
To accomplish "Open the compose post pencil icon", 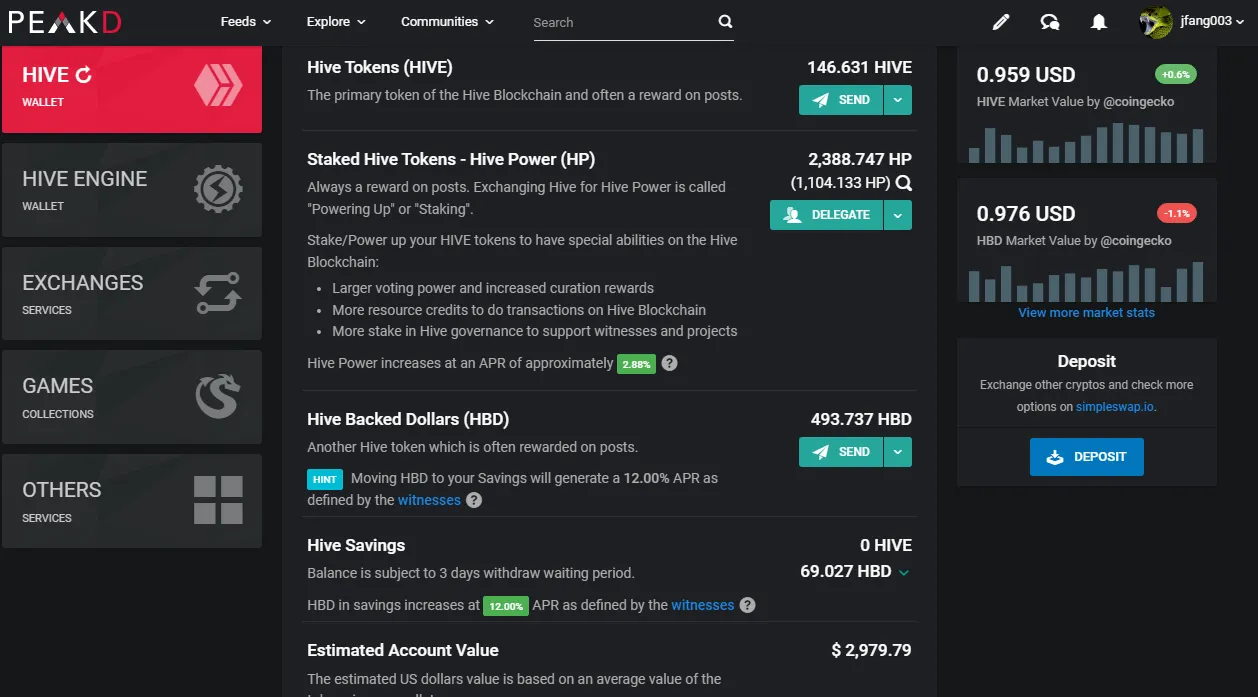I will pos(1001,22).
